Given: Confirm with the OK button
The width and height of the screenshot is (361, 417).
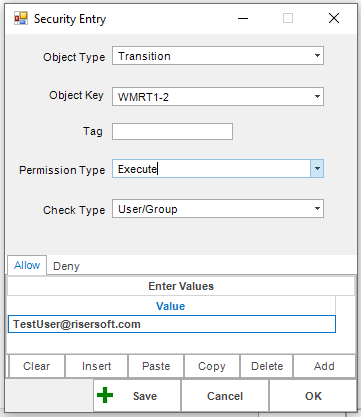Looking at the screenshot, I should (313, 396).
